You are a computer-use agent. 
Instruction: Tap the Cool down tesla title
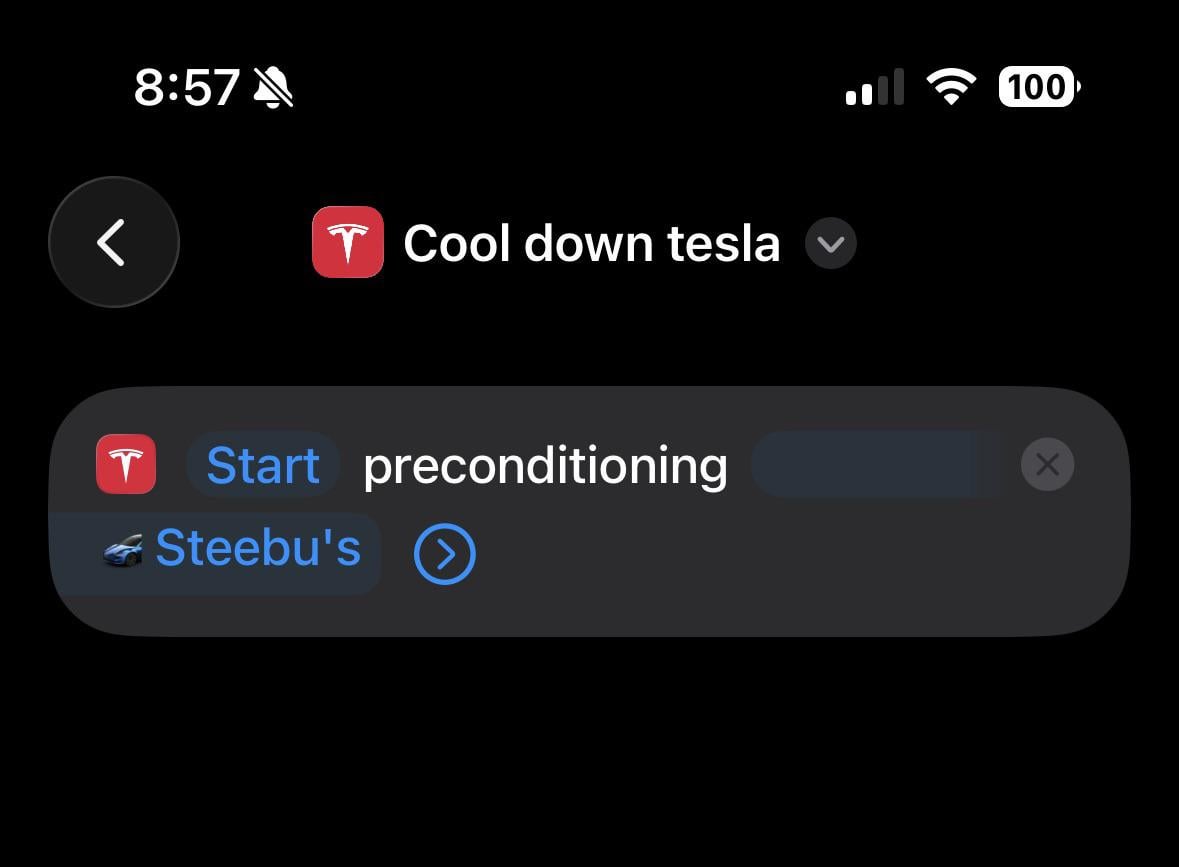pyautogui.click(x=591, y=243)
